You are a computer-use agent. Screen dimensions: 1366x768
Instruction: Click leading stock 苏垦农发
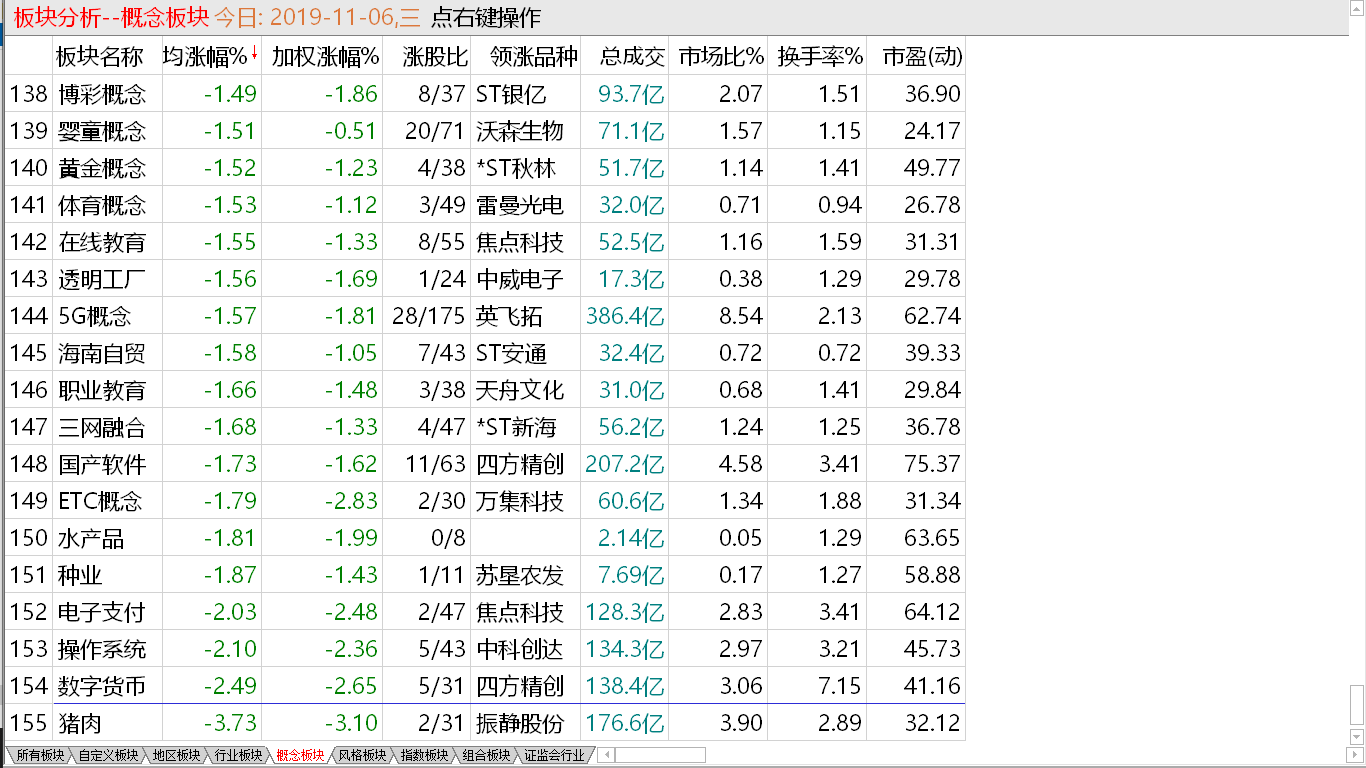(x=520, y=575)
